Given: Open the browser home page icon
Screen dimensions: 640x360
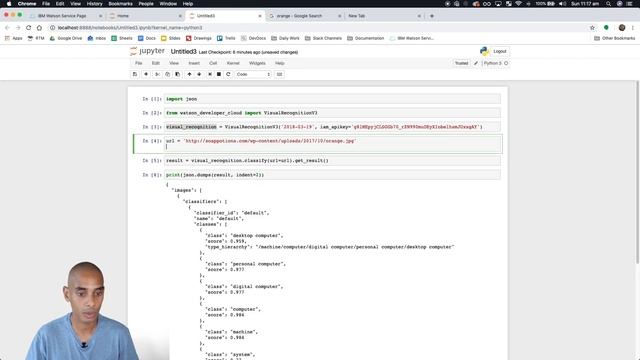Looking at the screenshot, I should point(39,28).
